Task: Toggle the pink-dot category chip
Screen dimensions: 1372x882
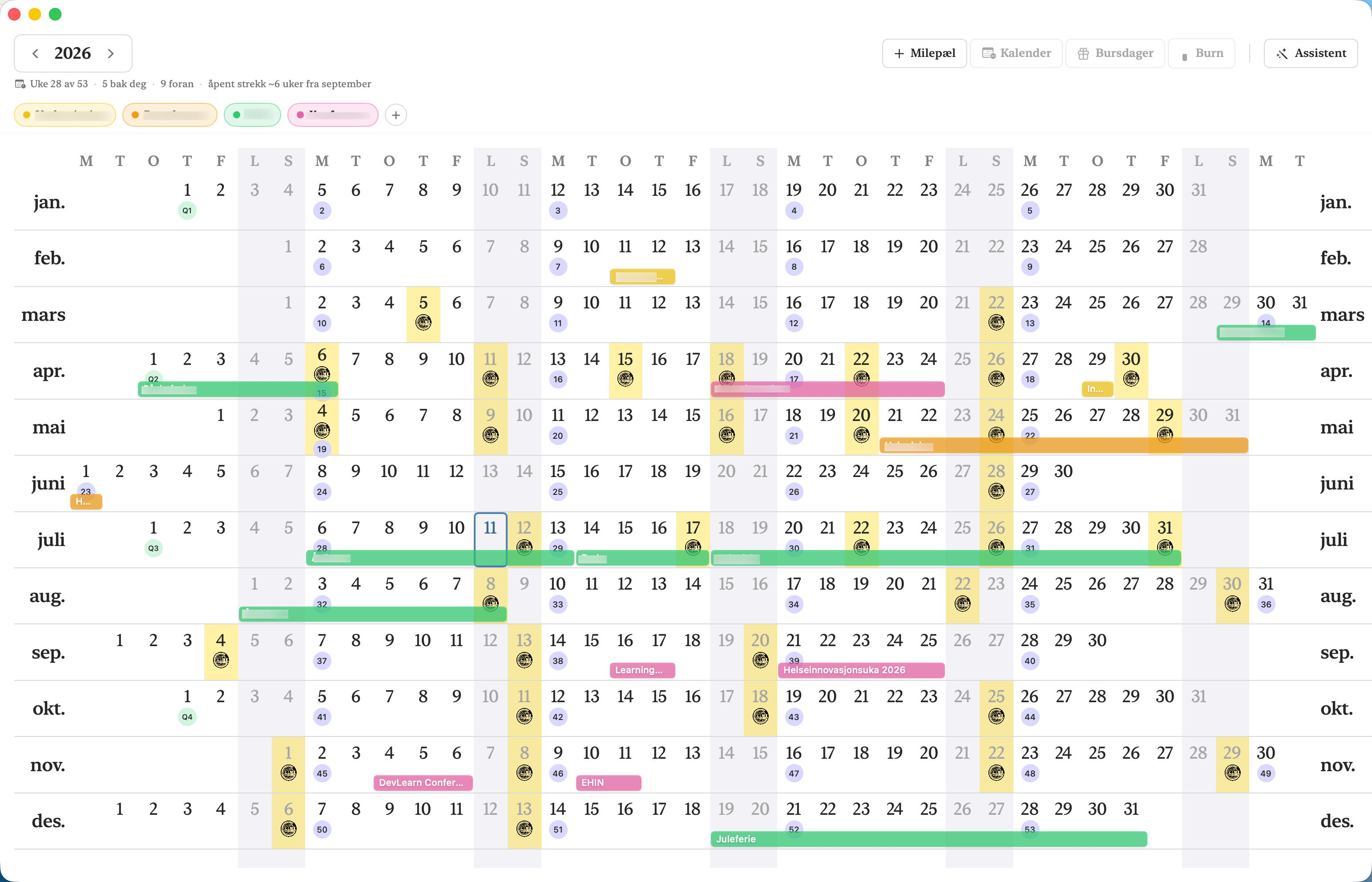Action: (x=333, y=114)
